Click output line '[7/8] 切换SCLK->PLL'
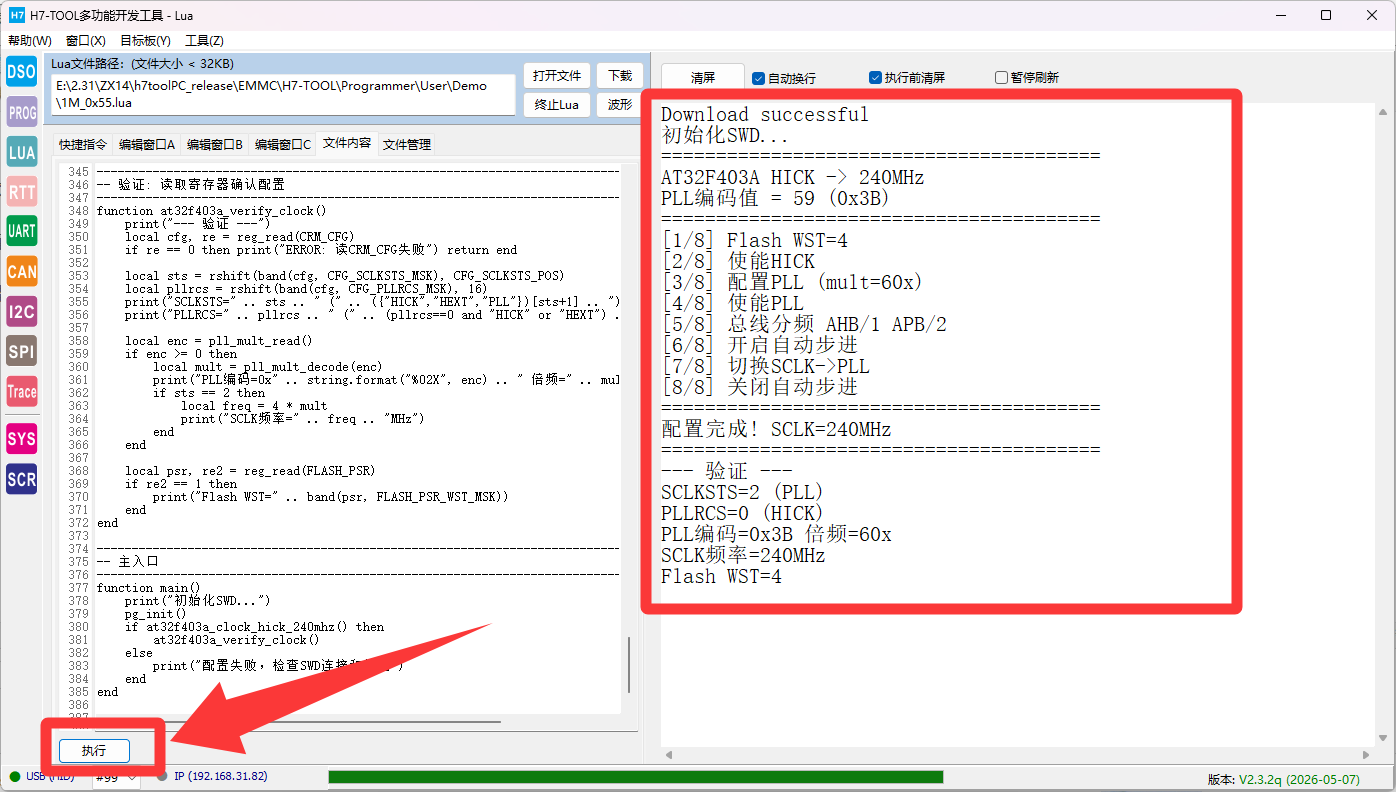The height and width of the screenshot is (792, 1396). [x=765, y=367]
